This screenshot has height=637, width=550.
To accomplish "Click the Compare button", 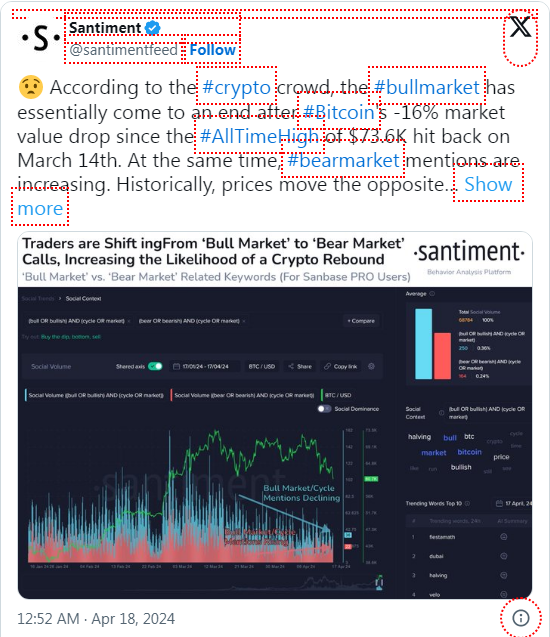I will coord(361,321).
